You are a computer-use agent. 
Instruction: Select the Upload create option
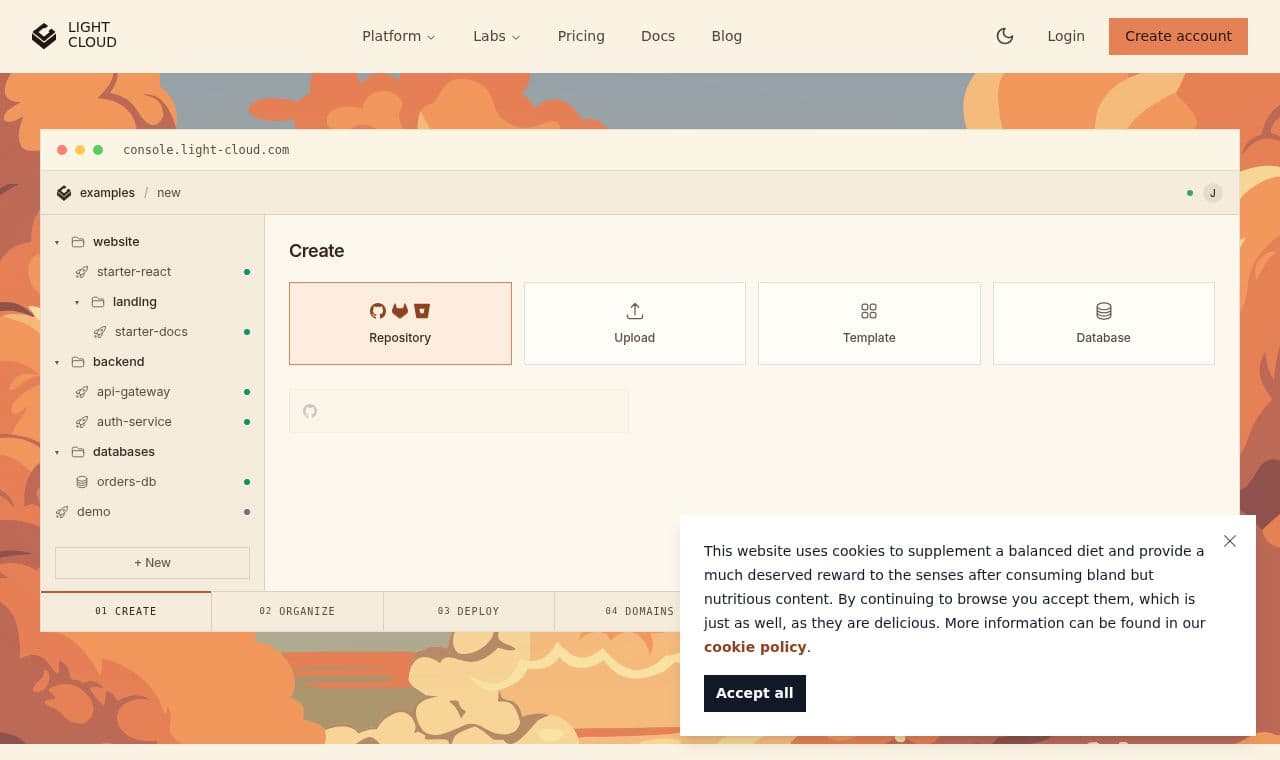[x=635, y=323]
